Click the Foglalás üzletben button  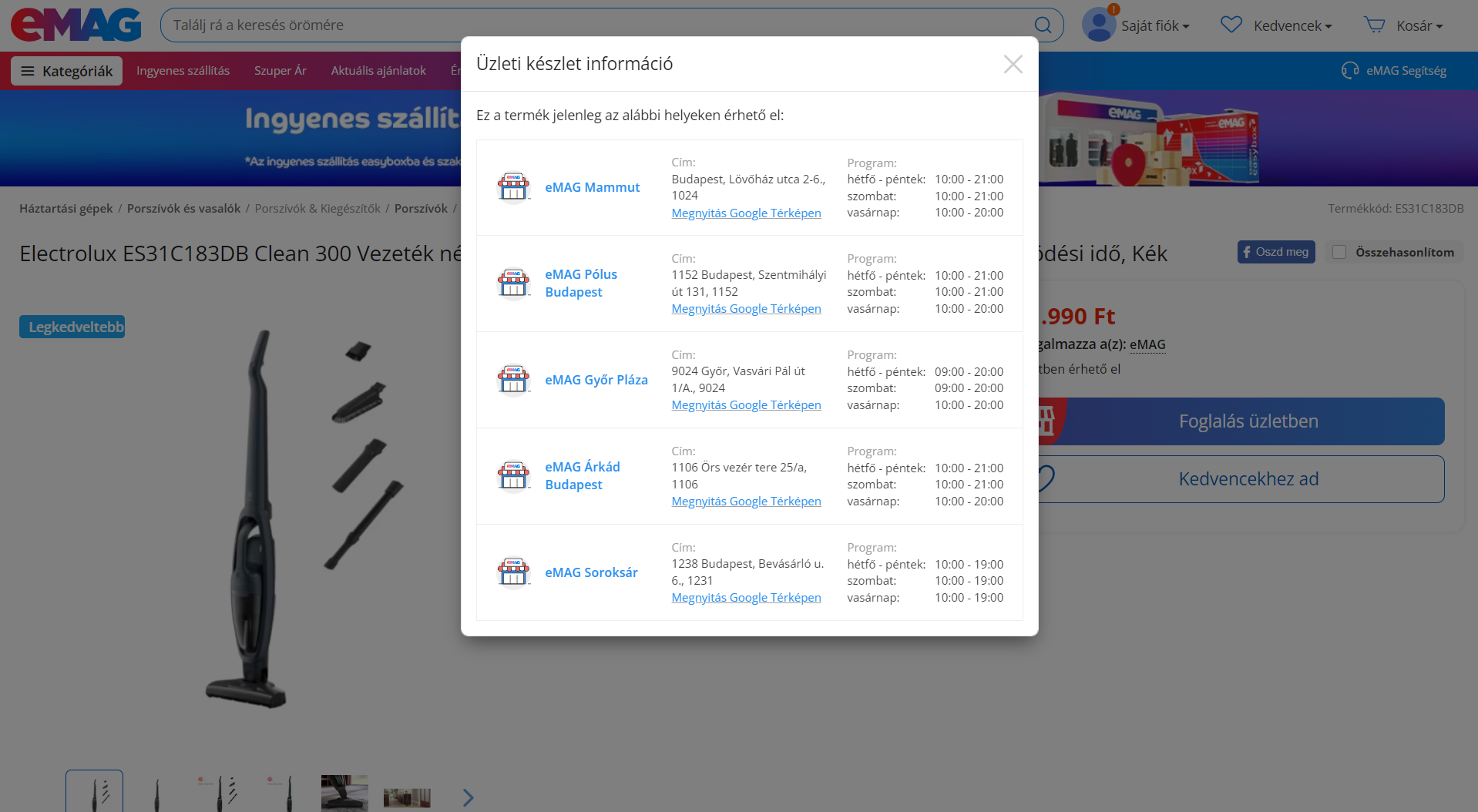pos(1241,421)
